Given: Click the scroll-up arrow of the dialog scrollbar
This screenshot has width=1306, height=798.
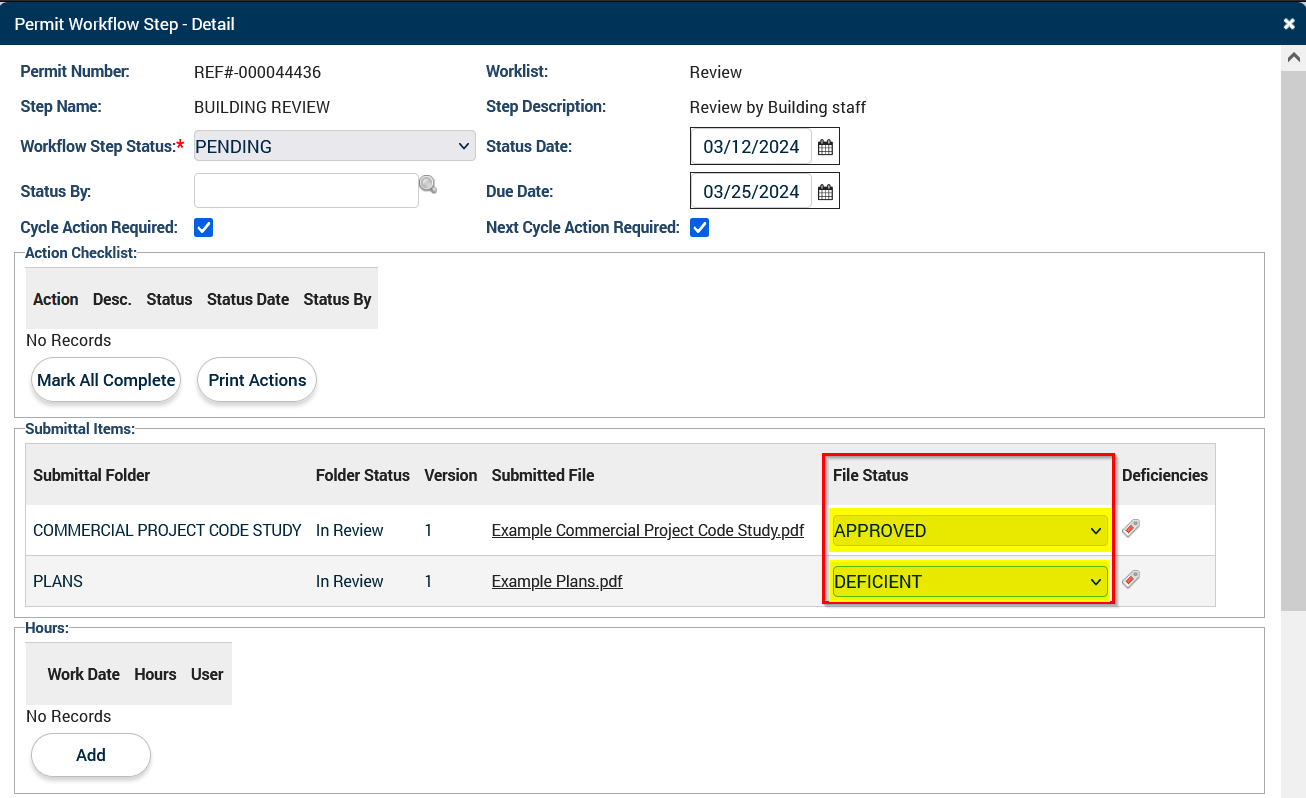Looking at the screenshot, I should 1292,58.
